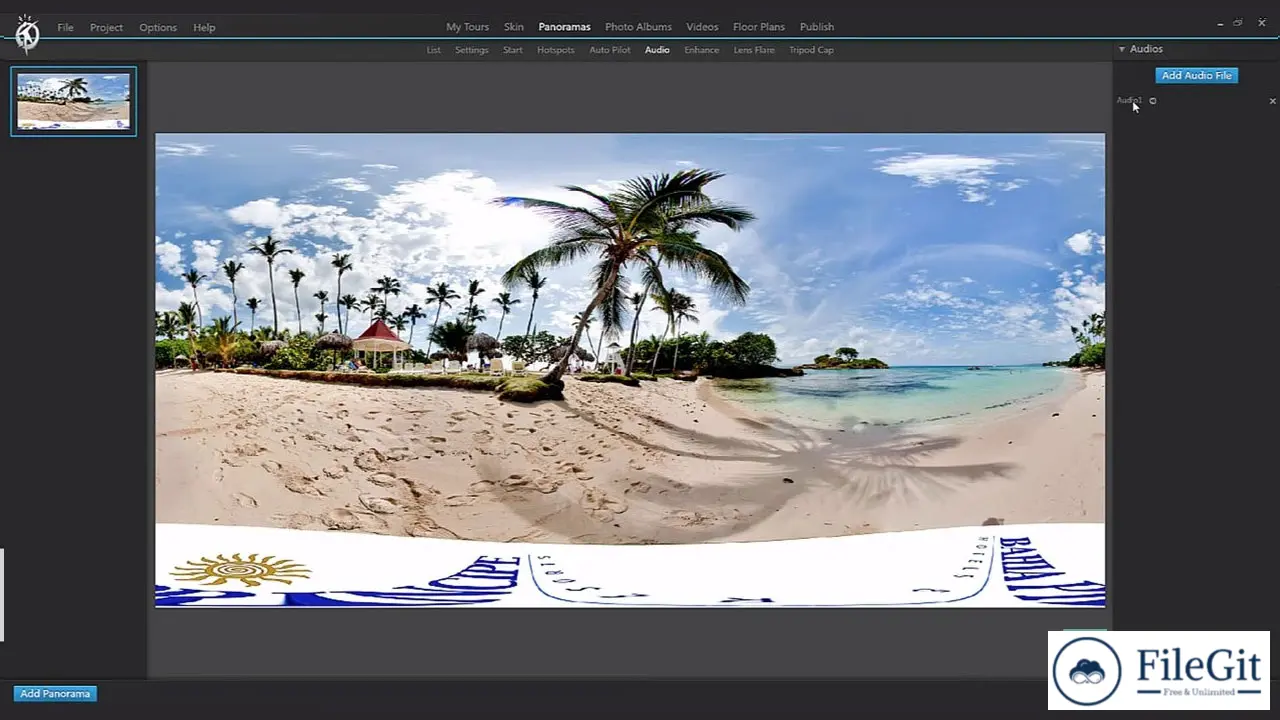
Task: Switch to the Skin section
Action: pyautogui.click(x=514, y=27)
